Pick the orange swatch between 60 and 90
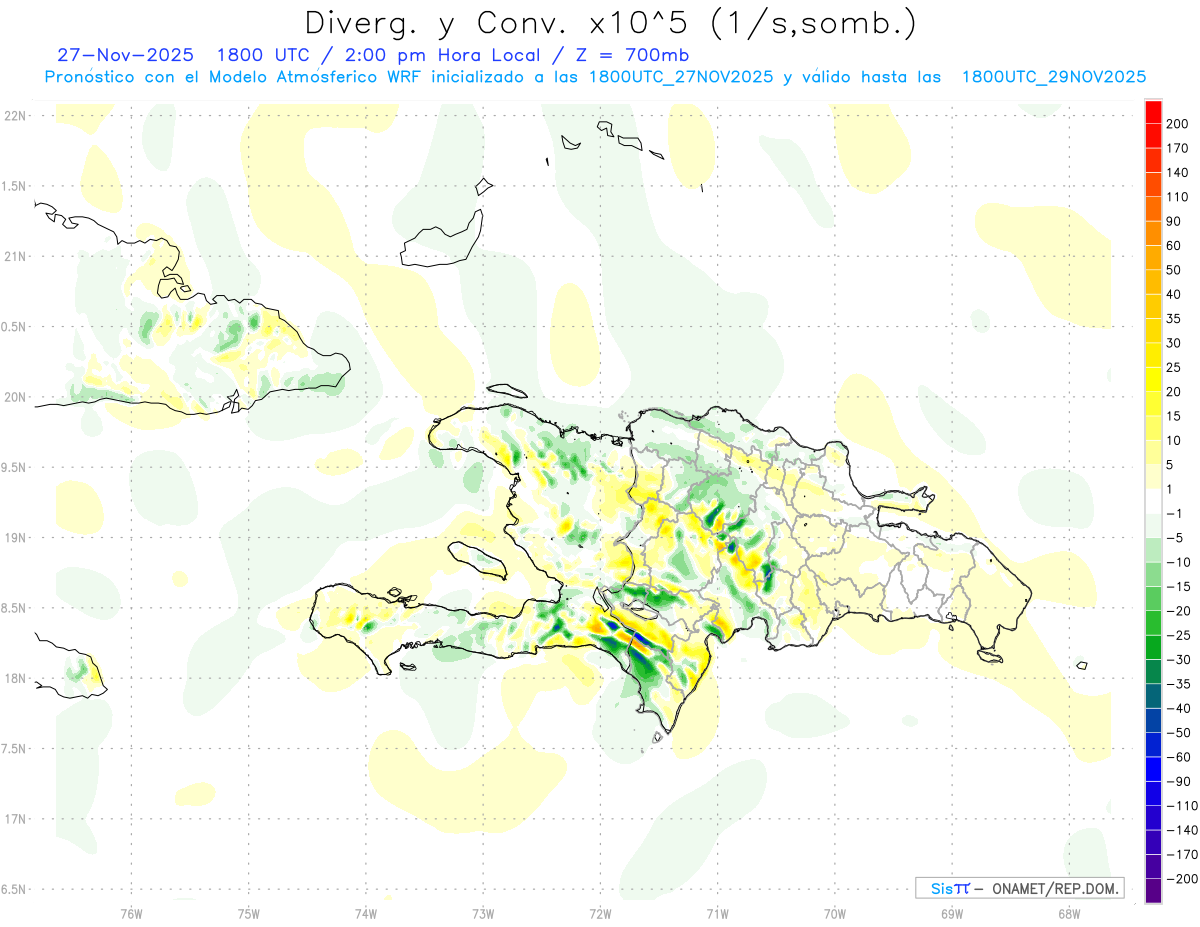1200x927 pixels. pos(1153,234)
